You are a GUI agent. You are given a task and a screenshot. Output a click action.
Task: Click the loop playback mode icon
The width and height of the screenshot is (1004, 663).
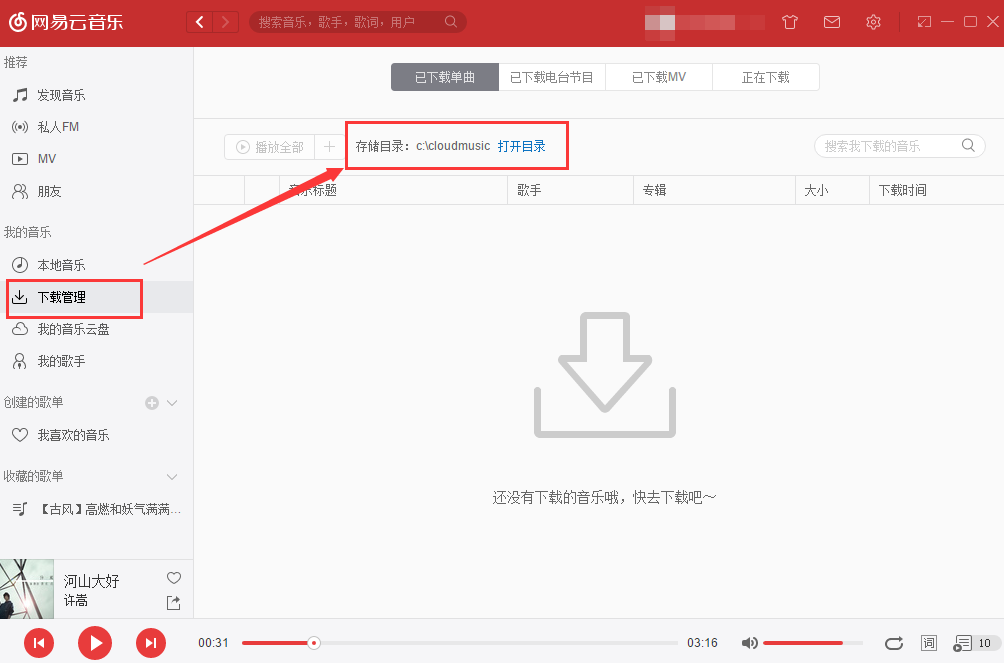(895, 643)
